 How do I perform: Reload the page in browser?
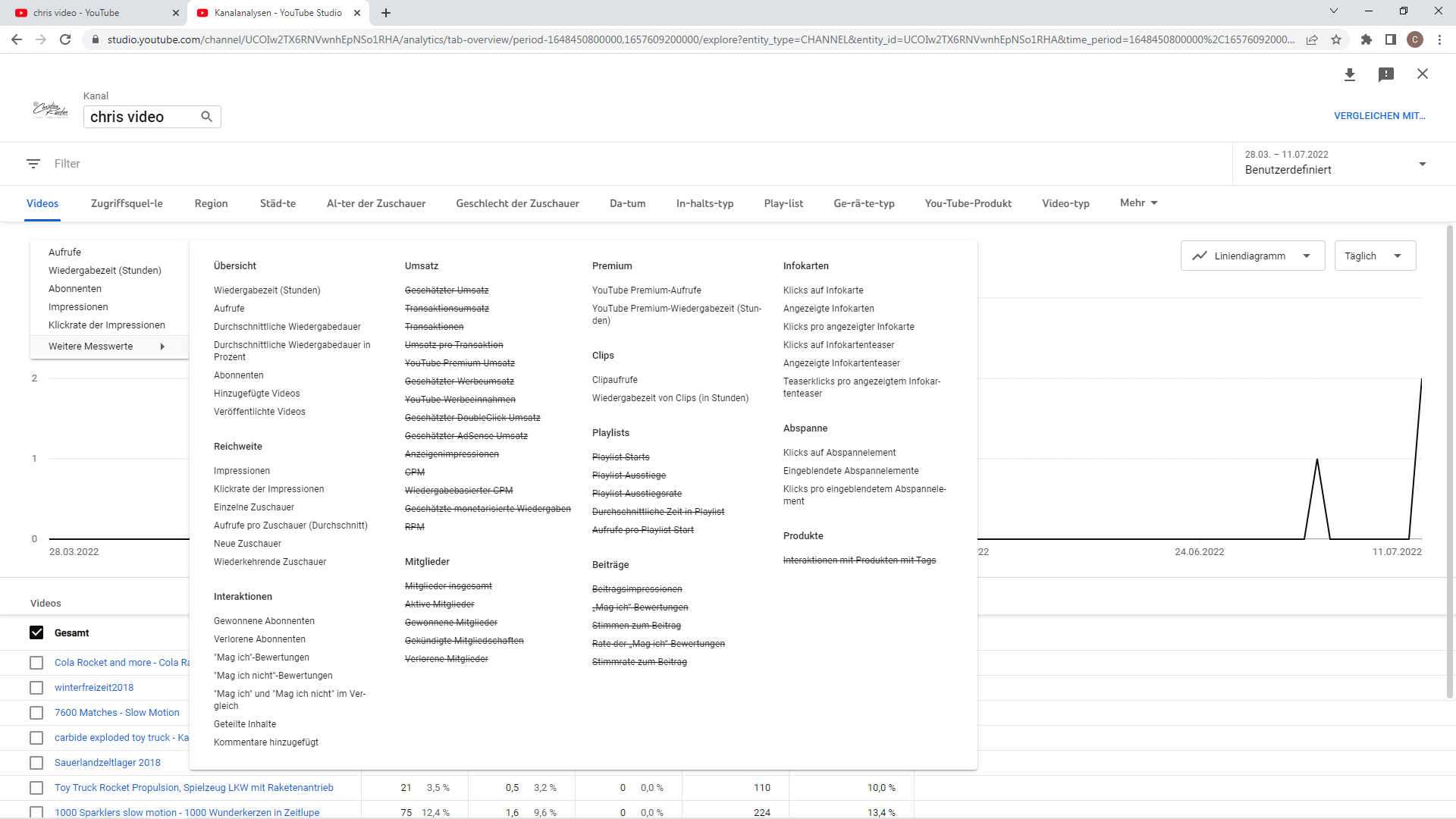click(x=65, y=39)
